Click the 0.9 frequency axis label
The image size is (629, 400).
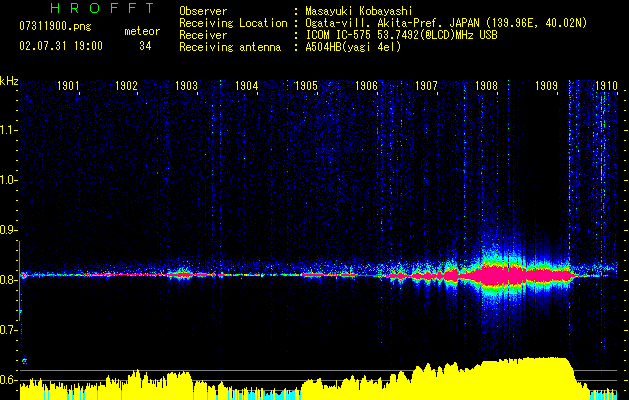tap(8, 230)
